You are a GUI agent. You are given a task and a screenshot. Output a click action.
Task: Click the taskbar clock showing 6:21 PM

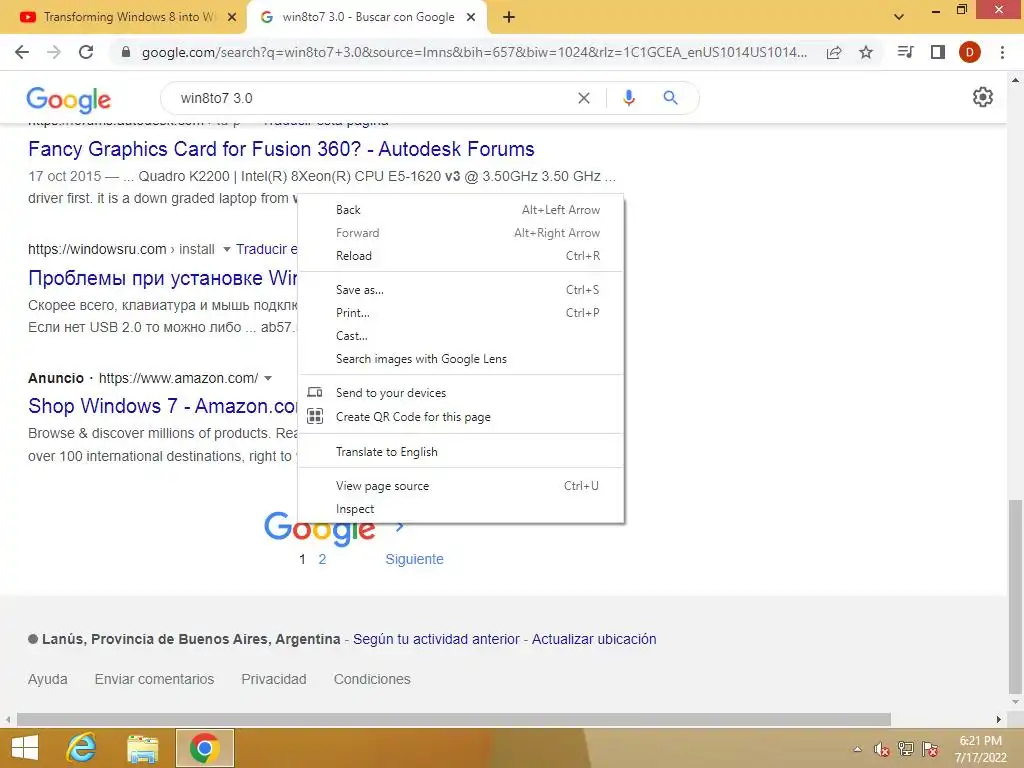[980, 749]
